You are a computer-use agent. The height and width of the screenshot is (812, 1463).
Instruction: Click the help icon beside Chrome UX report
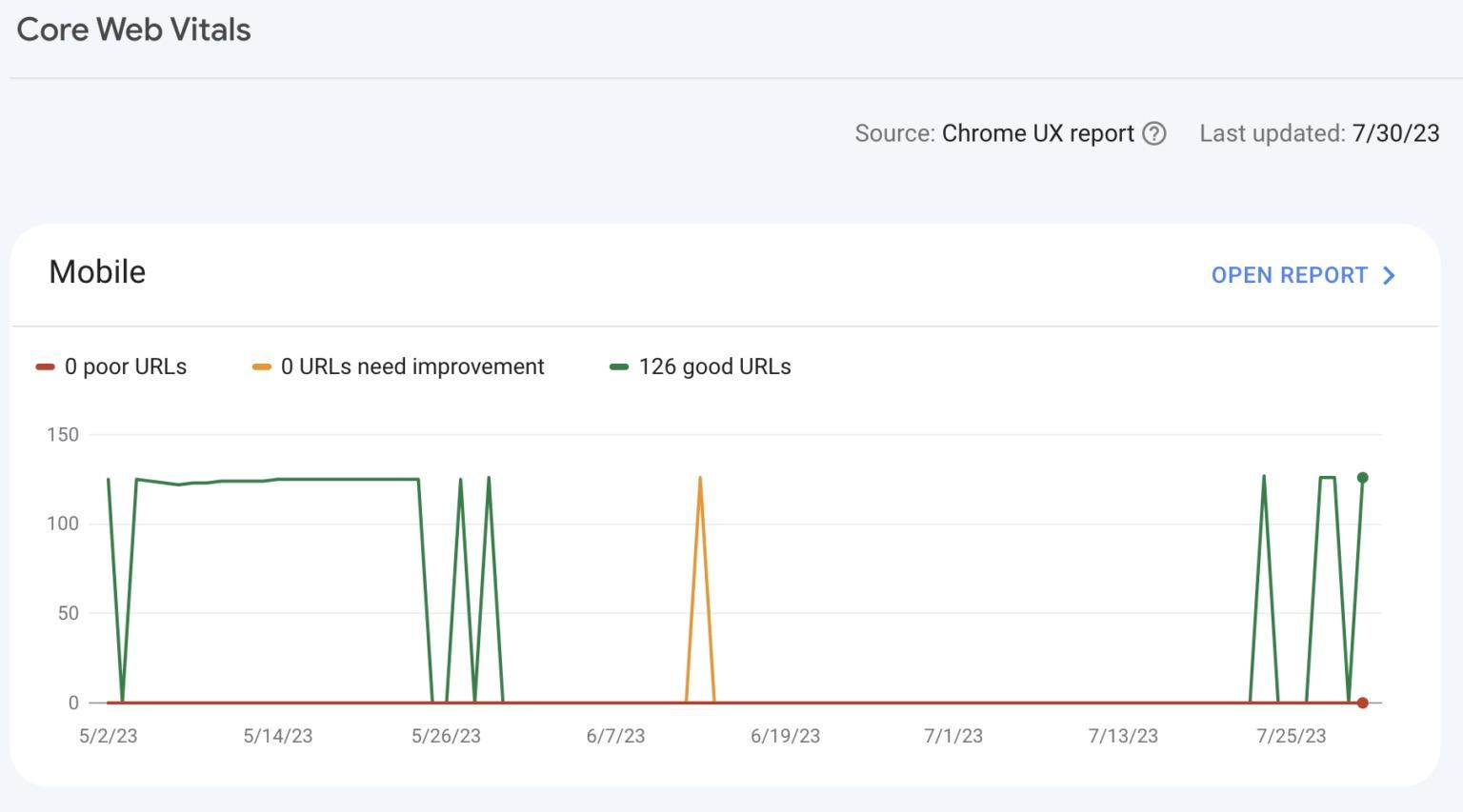1153,133
